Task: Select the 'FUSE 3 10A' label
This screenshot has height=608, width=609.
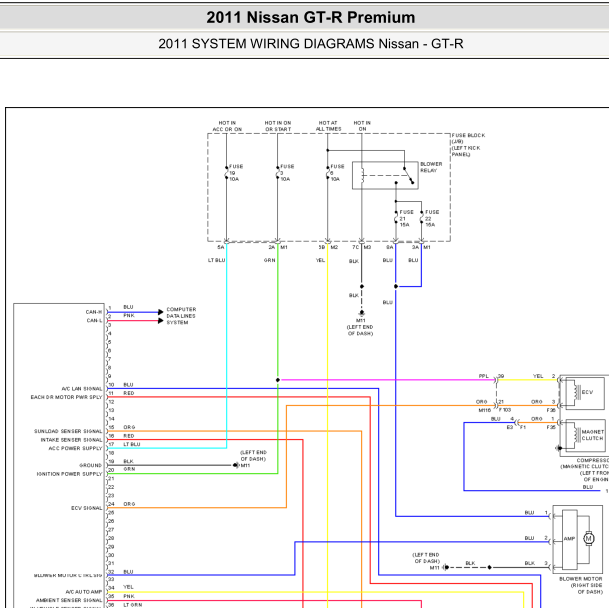Action: (287, 172)
